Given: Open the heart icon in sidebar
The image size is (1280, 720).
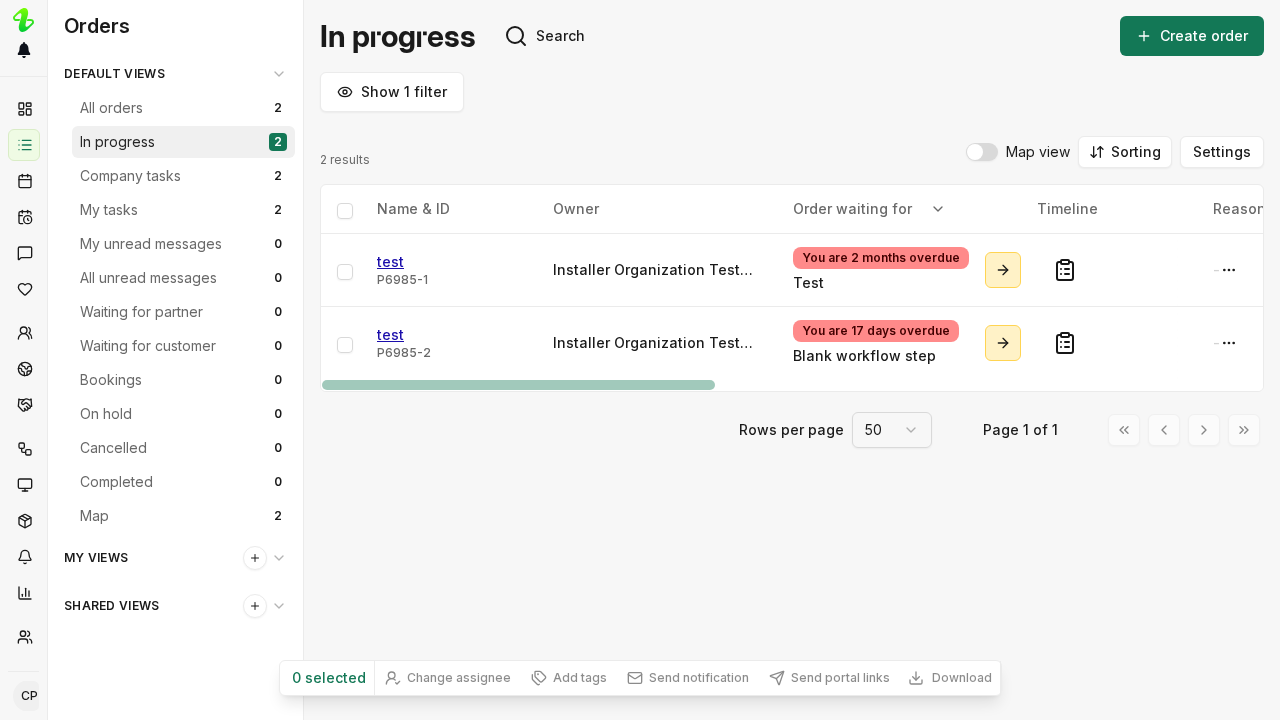Looking at the screenshot, I should pos(25,289).
